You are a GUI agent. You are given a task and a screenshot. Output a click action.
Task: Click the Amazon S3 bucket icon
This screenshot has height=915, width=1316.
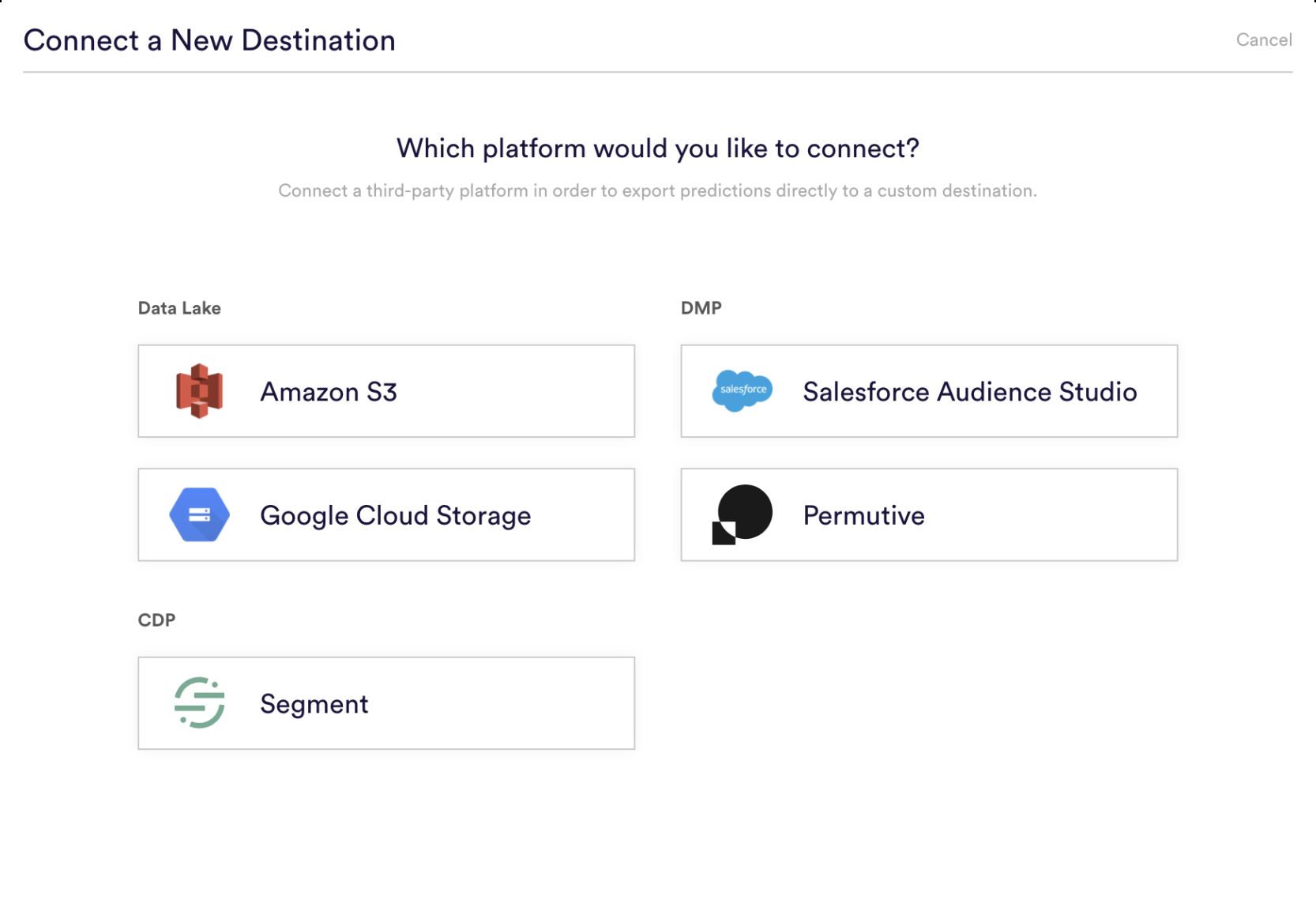[199, 391]
